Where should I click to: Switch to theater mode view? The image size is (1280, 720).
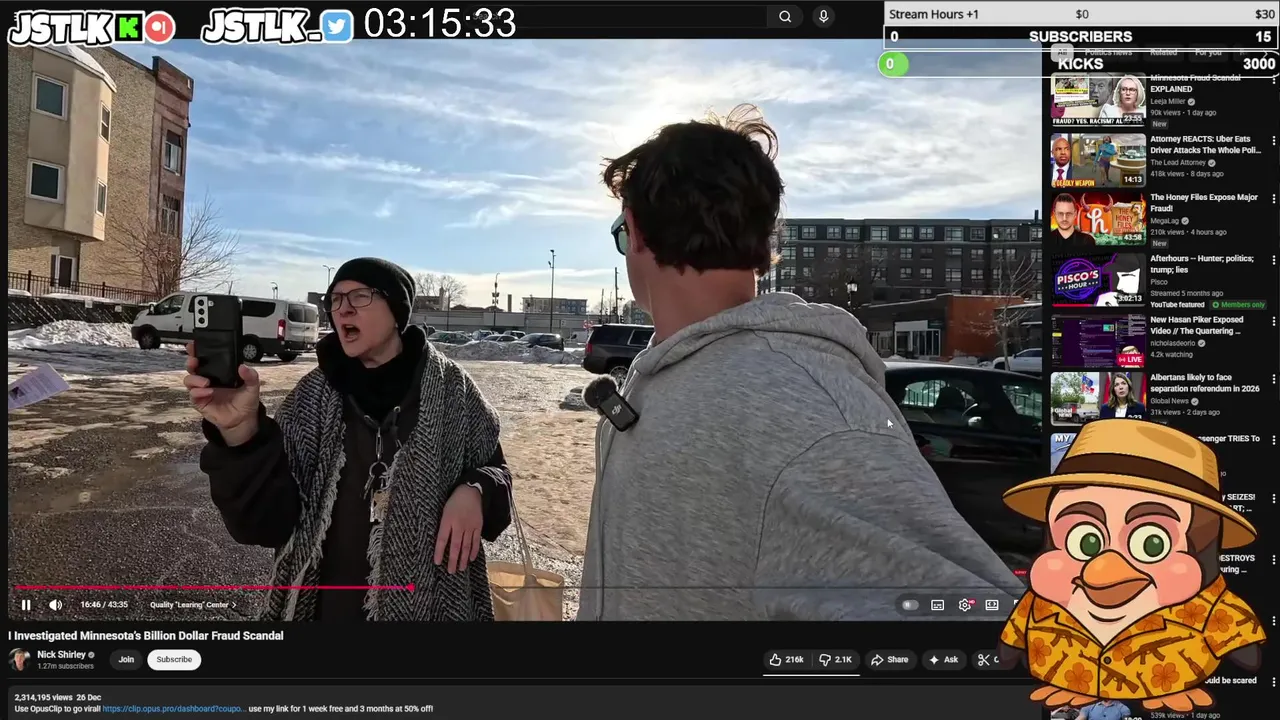(992, 605)
